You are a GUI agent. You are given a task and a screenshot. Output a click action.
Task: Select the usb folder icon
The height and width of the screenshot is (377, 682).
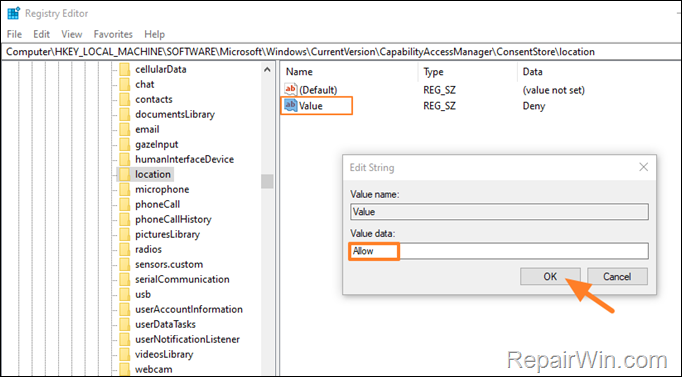125,294
